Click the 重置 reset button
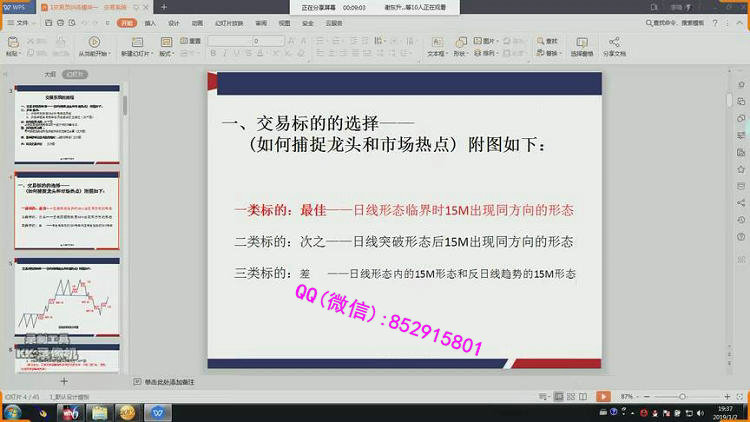The image size is (750, 422). click(192, 41)
